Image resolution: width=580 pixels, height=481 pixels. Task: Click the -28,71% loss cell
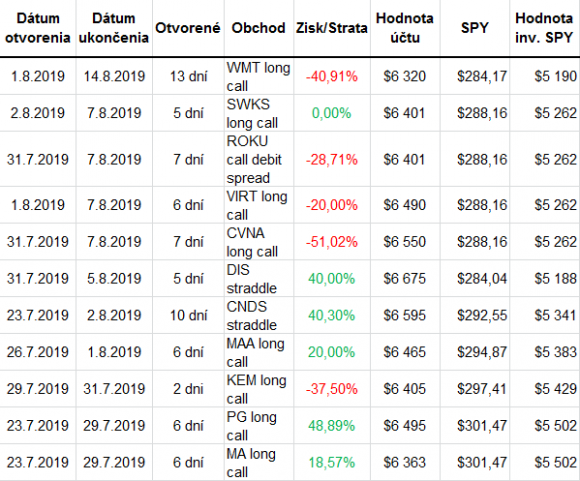tap(332, 160)
